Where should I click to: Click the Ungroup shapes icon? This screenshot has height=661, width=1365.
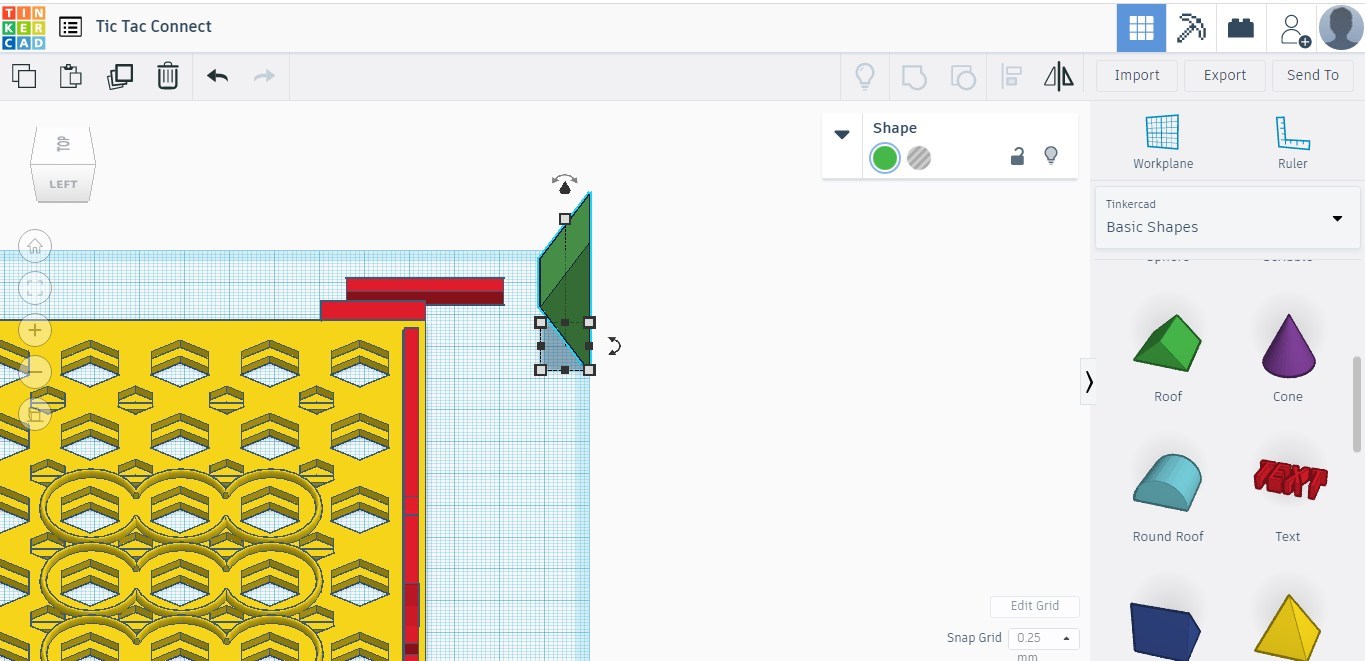pyautogui.click(x=962, y=76)
